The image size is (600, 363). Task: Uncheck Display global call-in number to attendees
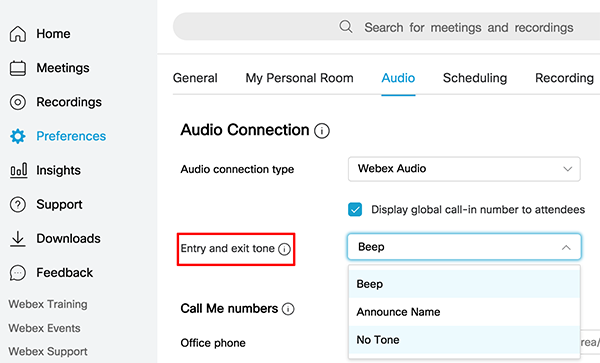pyautogui.click(x=355, y=210)
